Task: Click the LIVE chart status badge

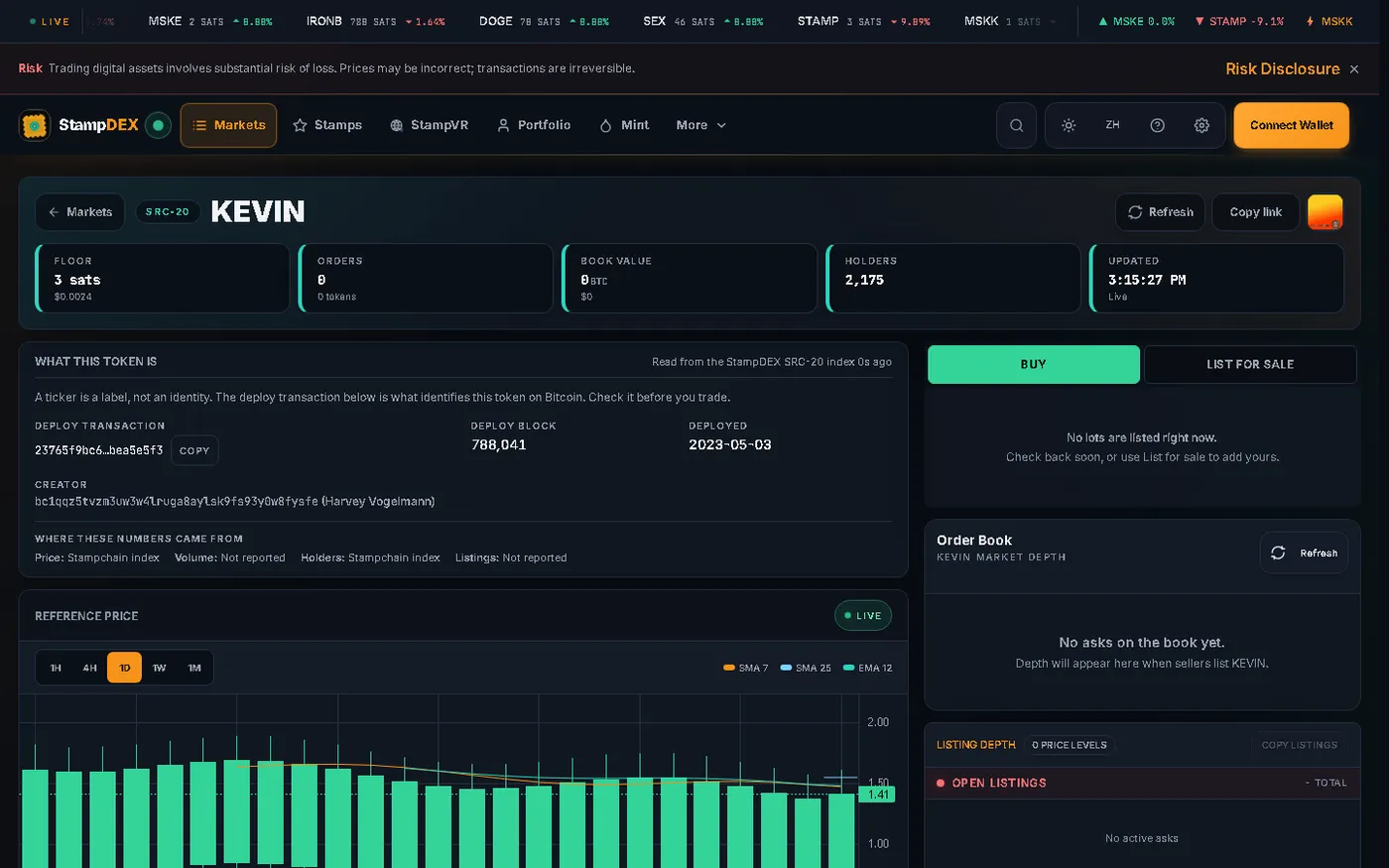Action: (863, 616)
